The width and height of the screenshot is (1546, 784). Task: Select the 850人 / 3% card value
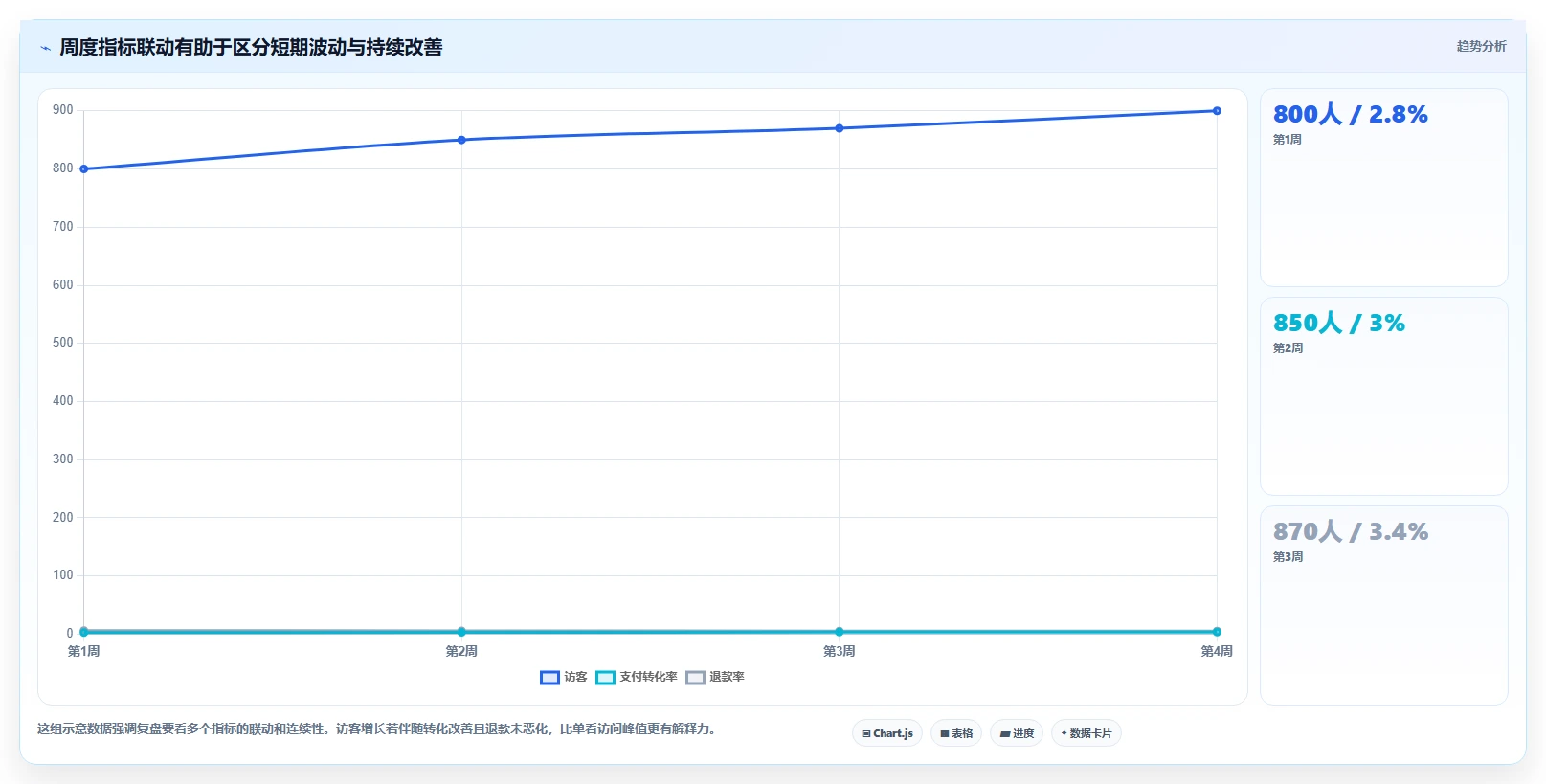pos(1338,323)
